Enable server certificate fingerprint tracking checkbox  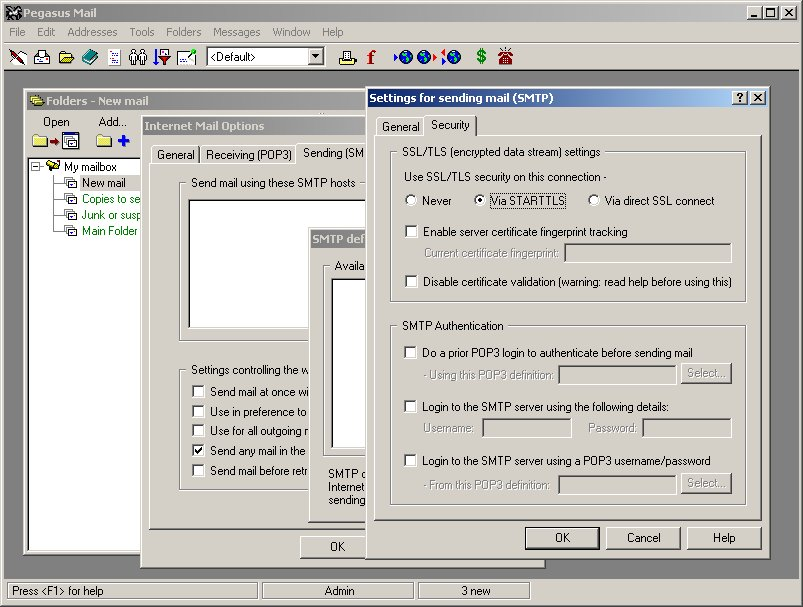tap(411, 232)
